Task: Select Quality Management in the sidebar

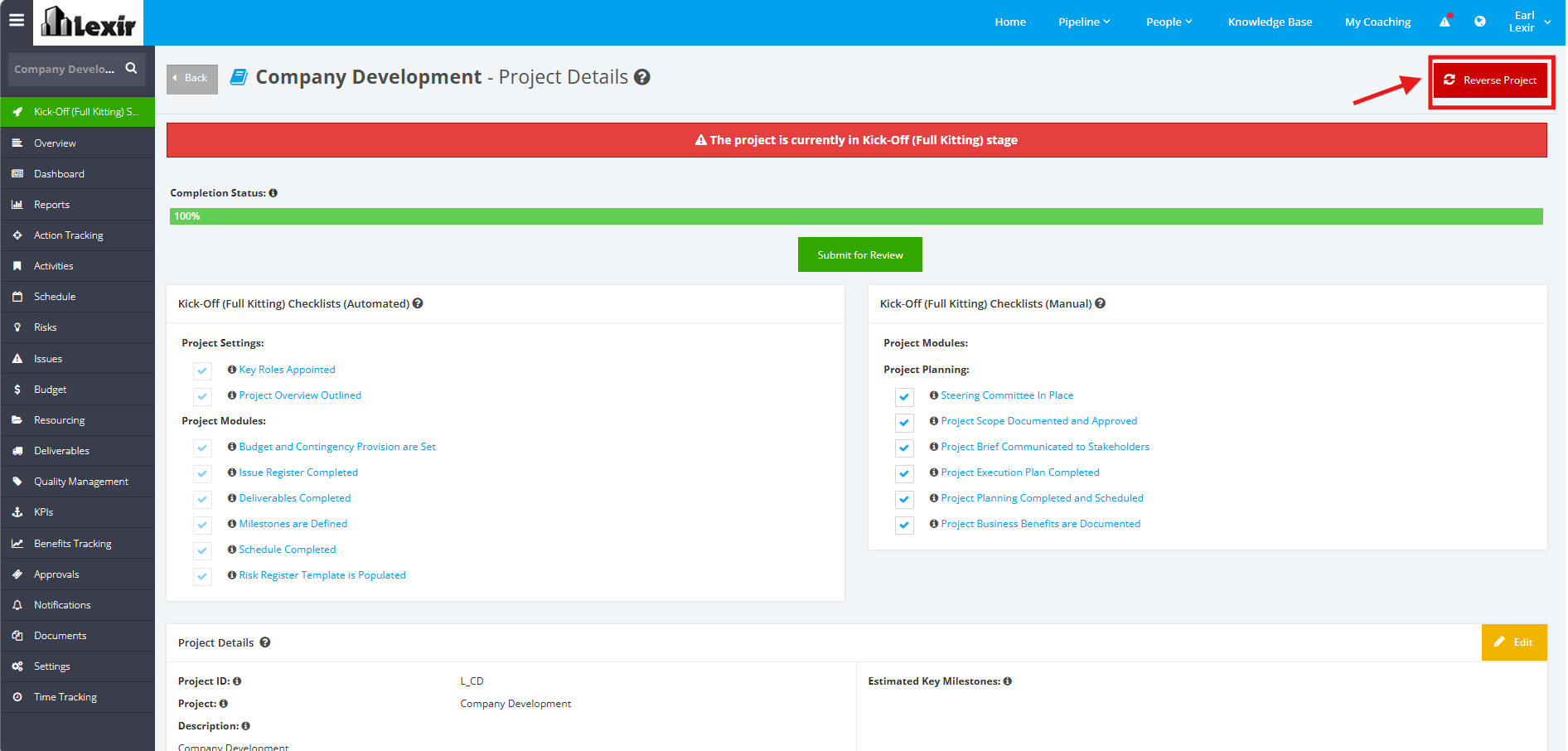Action: pos(77,482)
